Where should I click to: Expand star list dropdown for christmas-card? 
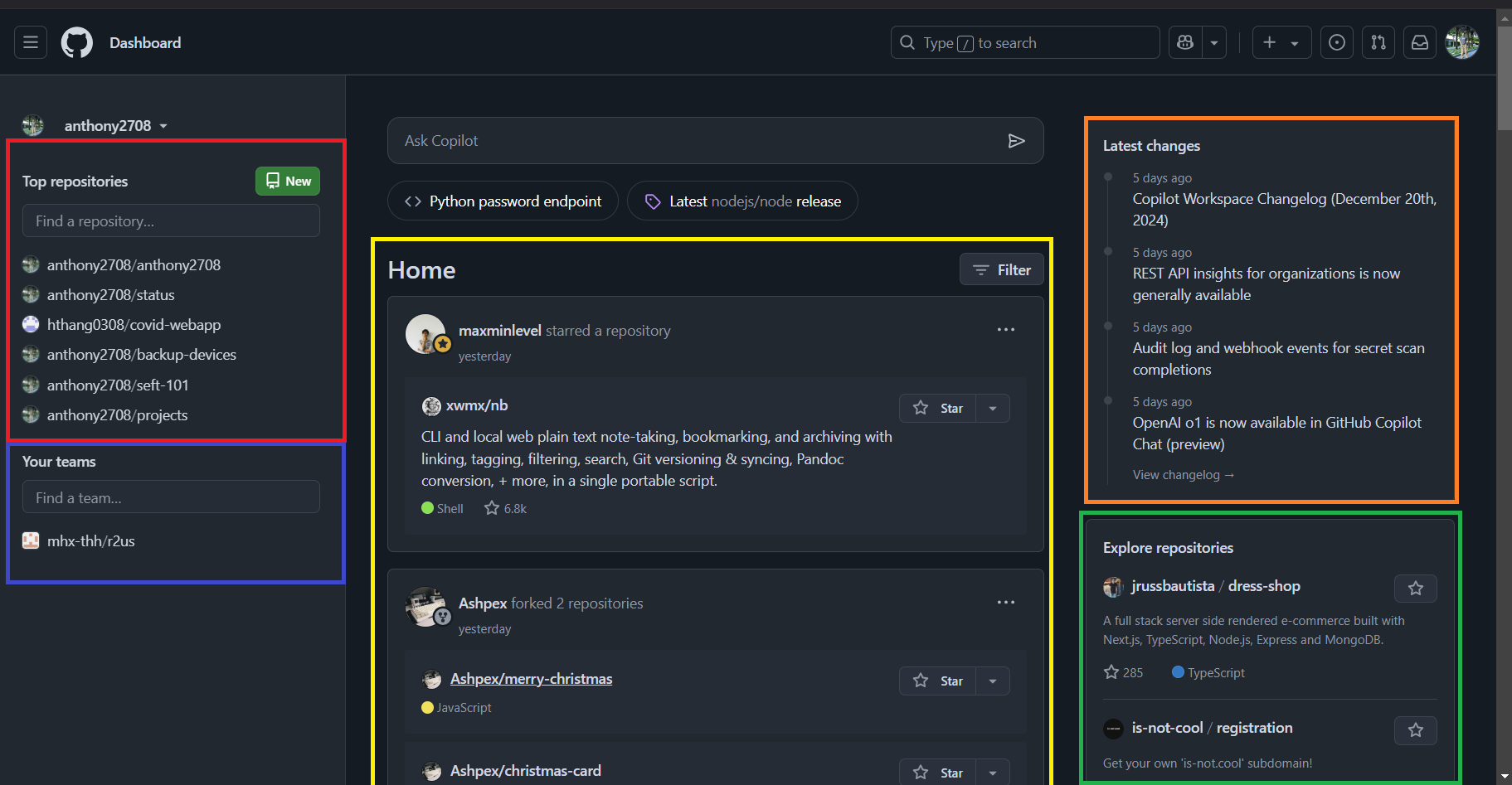(x=993, y=772)
